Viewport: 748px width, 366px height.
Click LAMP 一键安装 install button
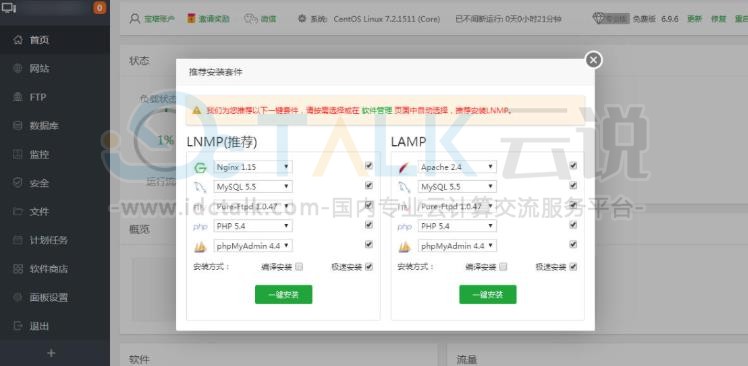[488, 294]
